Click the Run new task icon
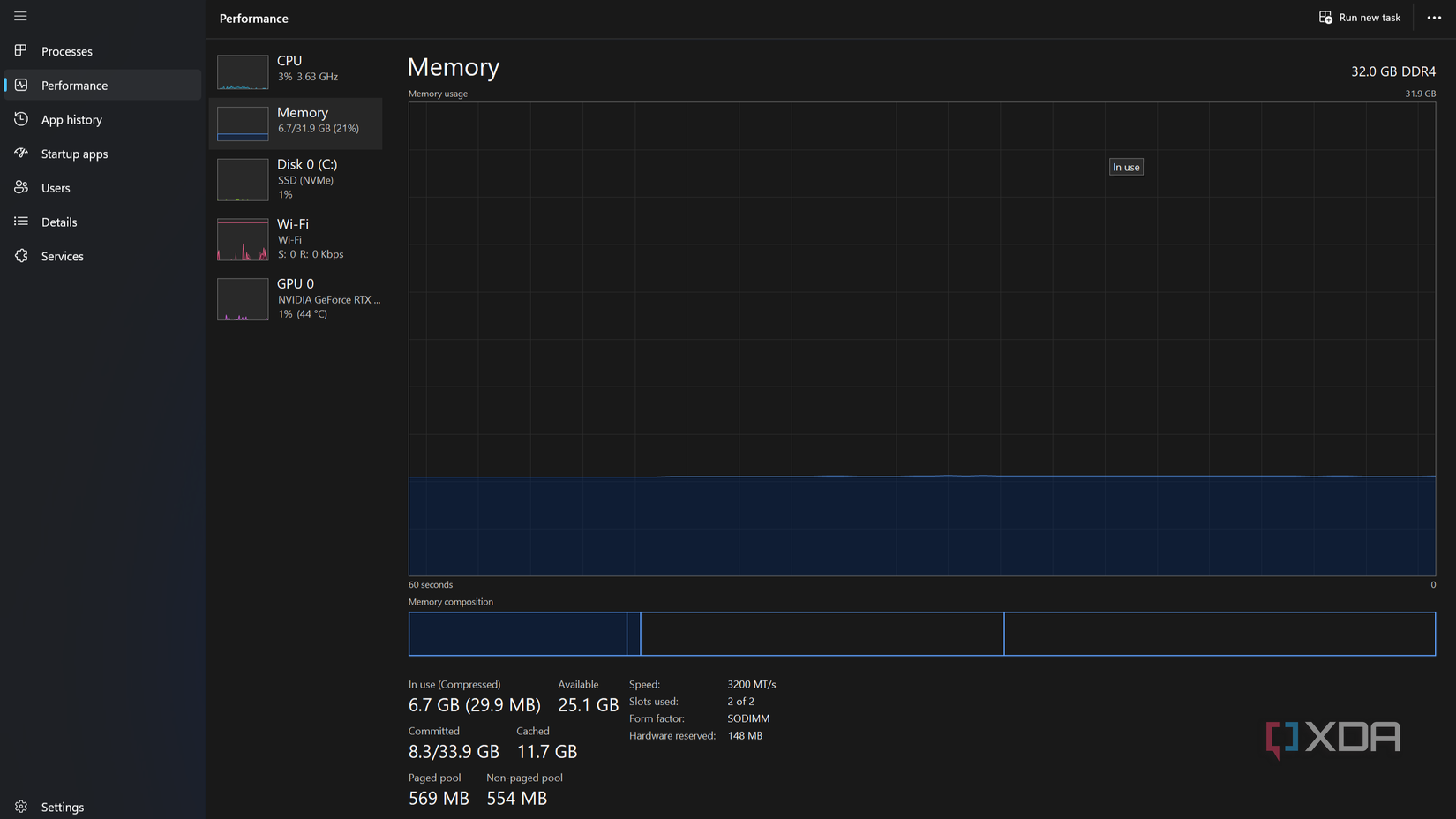This screenshot has height=819, width=1456. [1325, 18]
